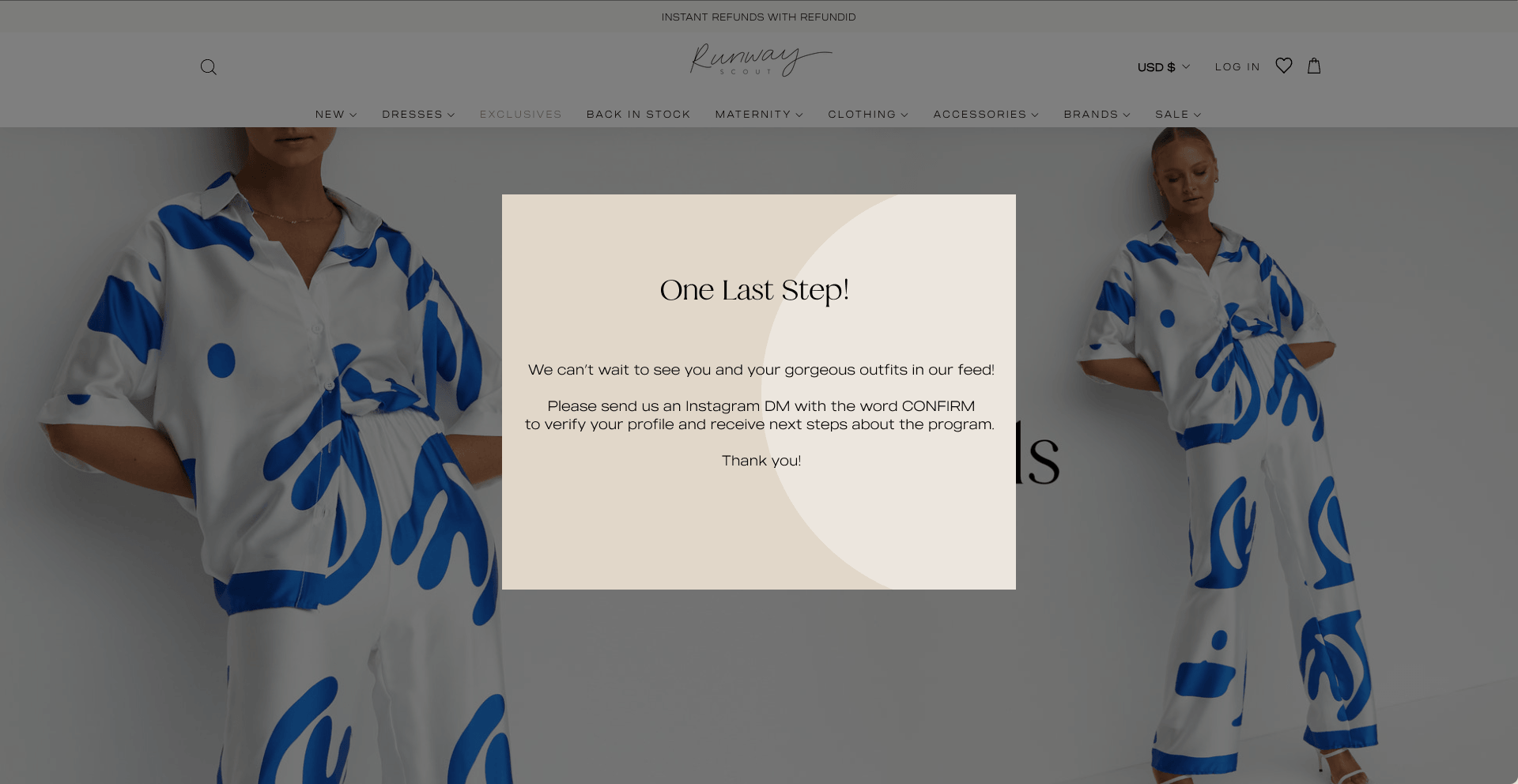Expand the CLOTHING menu
The image size is (1518, 784).
(868, 115)
